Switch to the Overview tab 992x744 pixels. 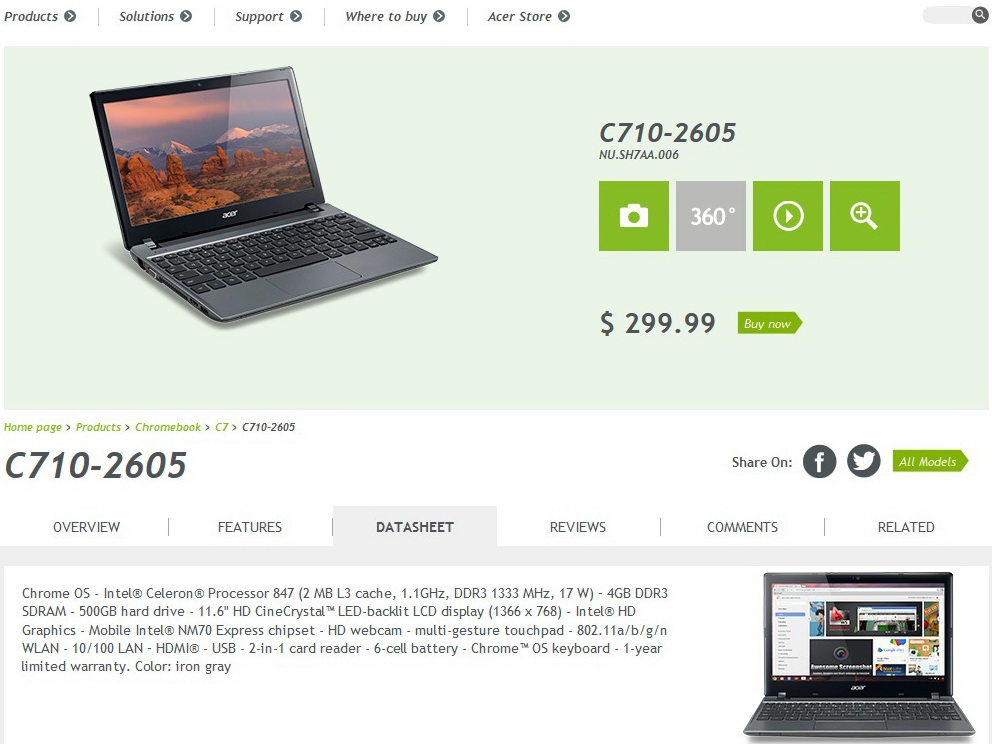87,527
